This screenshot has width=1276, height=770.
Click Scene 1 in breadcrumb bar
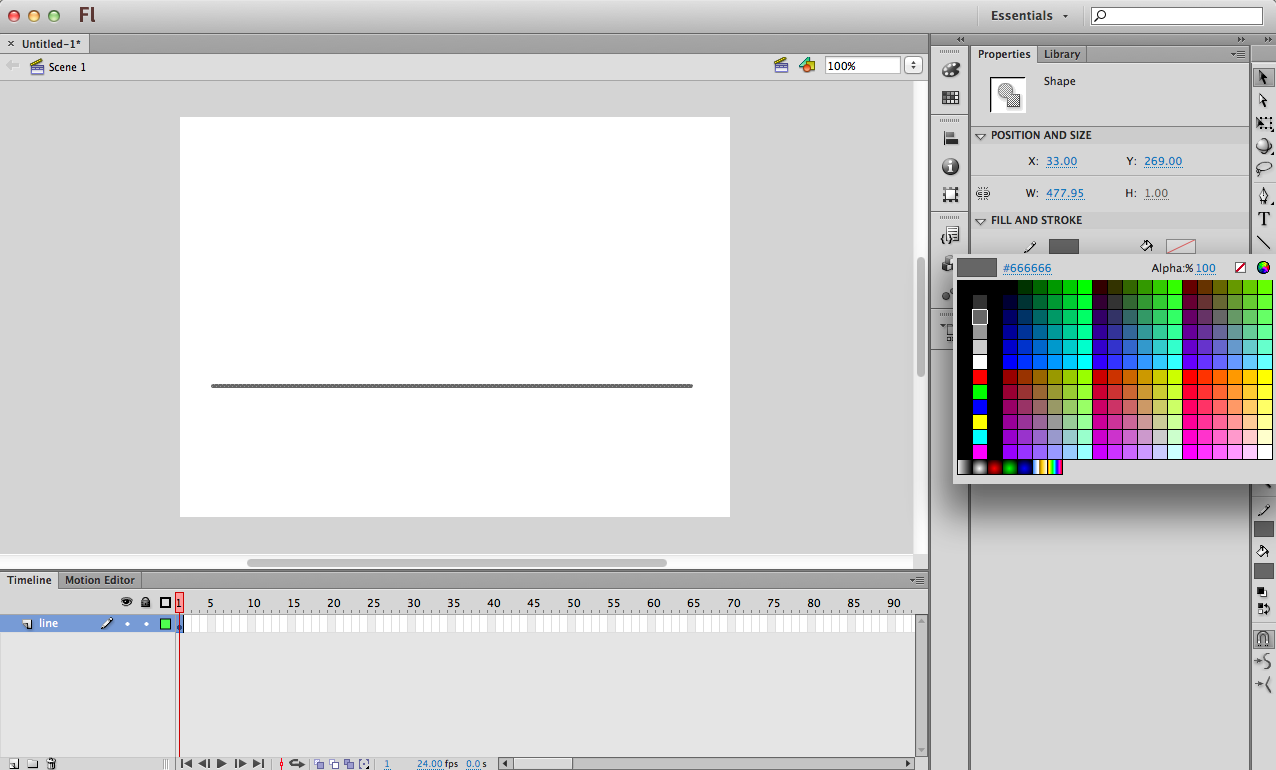[67, 67]
